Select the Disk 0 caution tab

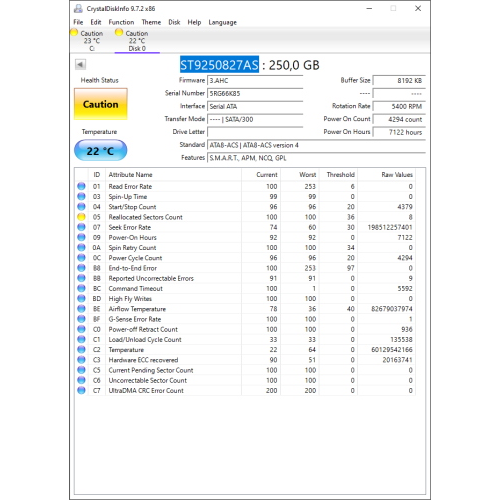[137, 41]
